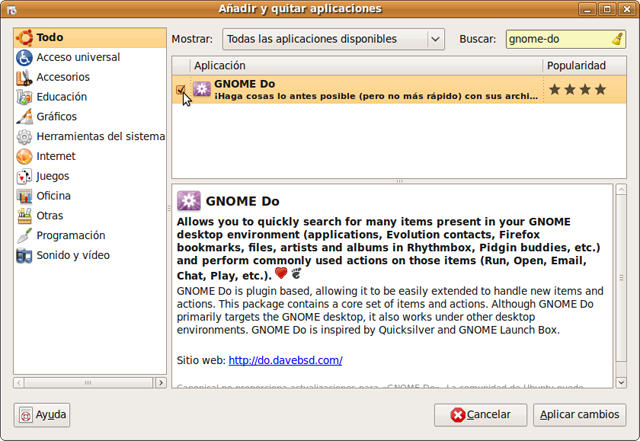
Task: Select the Programación category
Action: point(72,235)
